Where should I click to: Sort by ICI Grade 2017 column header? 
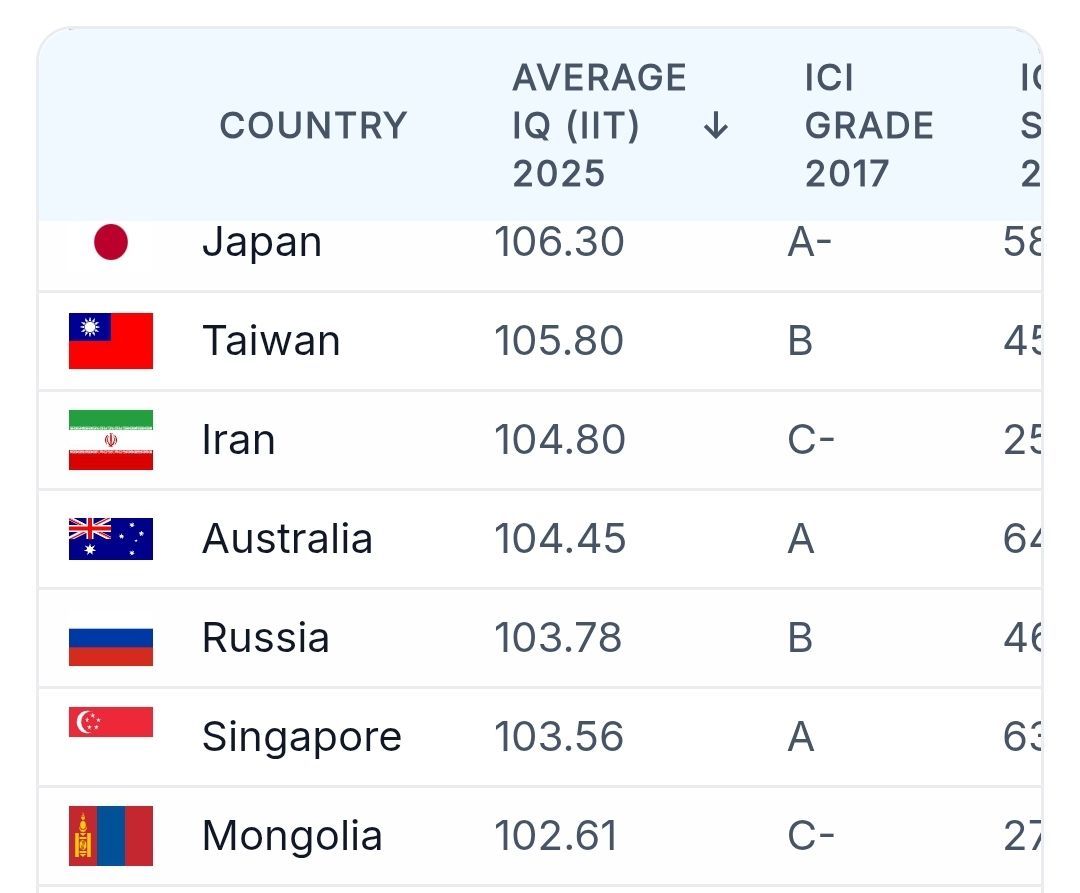[868, 126]
